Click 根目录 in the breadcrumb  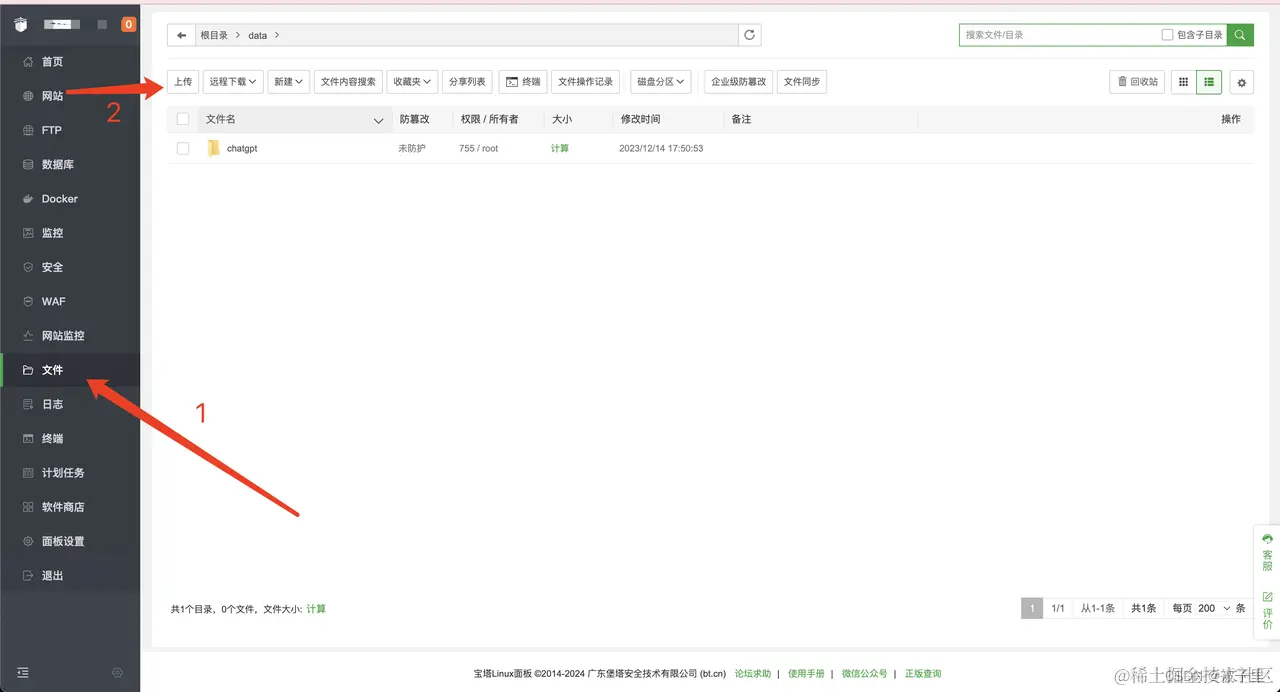[214, 35]
